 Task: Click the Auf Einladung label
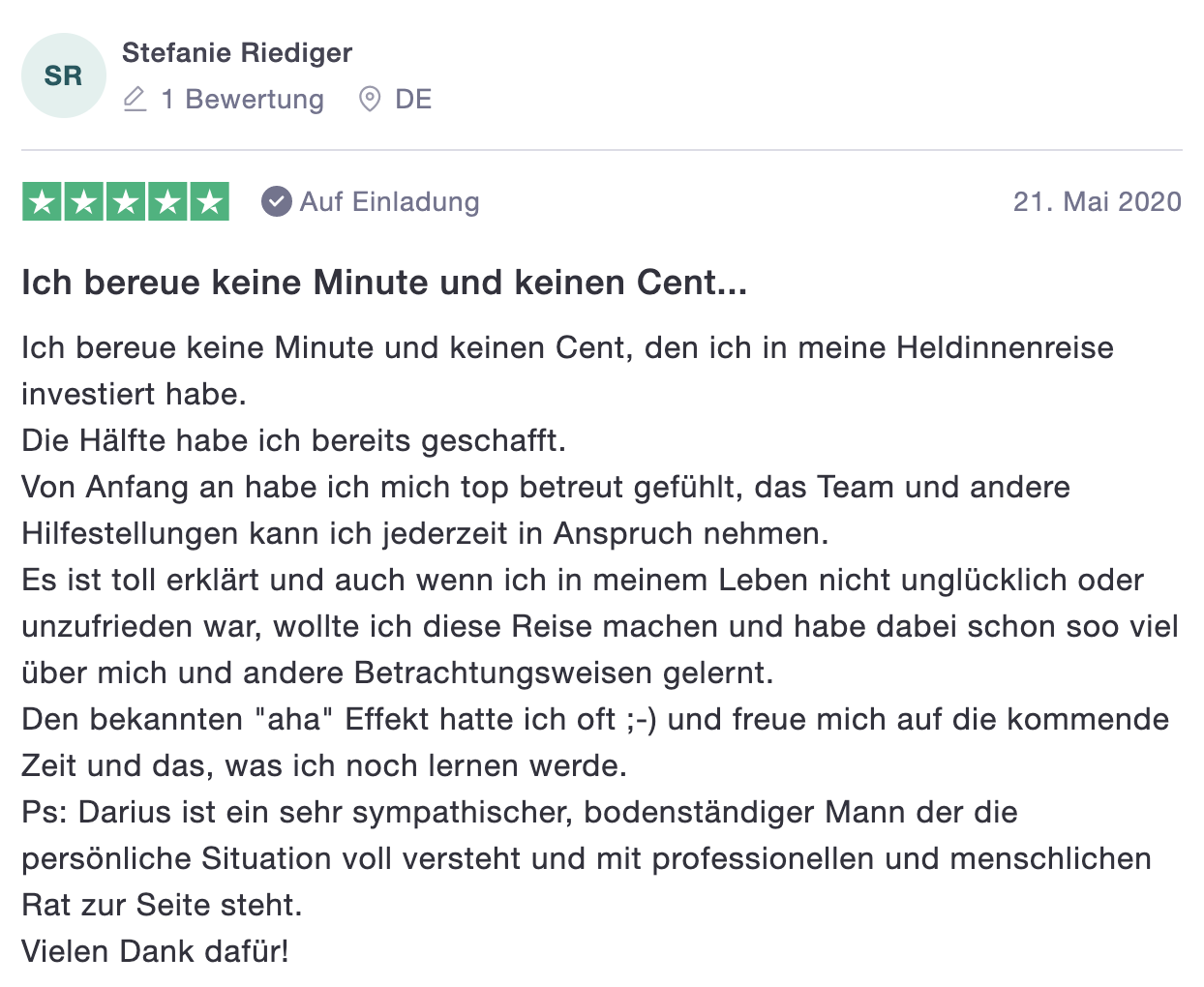click(390, 201)
